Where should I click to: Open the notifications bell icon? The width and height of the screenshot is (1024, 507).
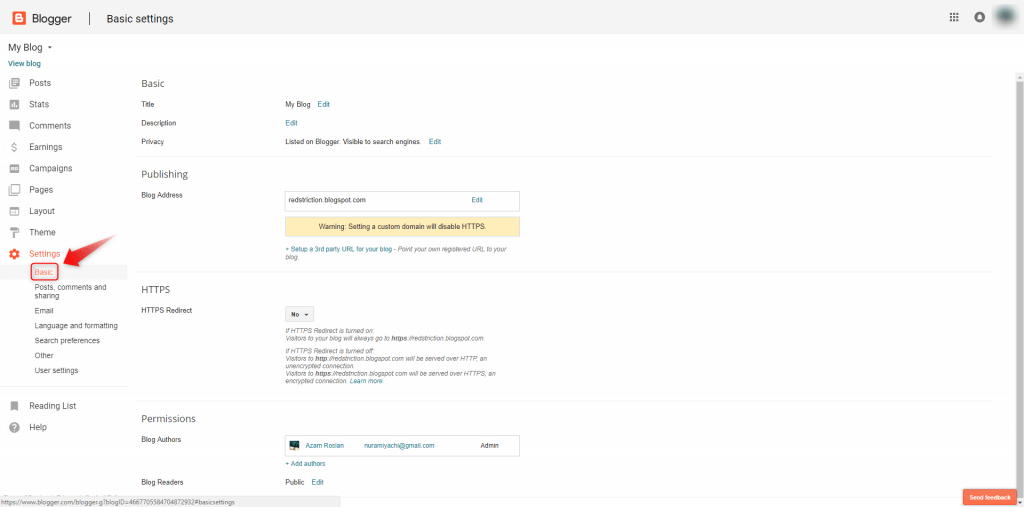pos(979,18)
